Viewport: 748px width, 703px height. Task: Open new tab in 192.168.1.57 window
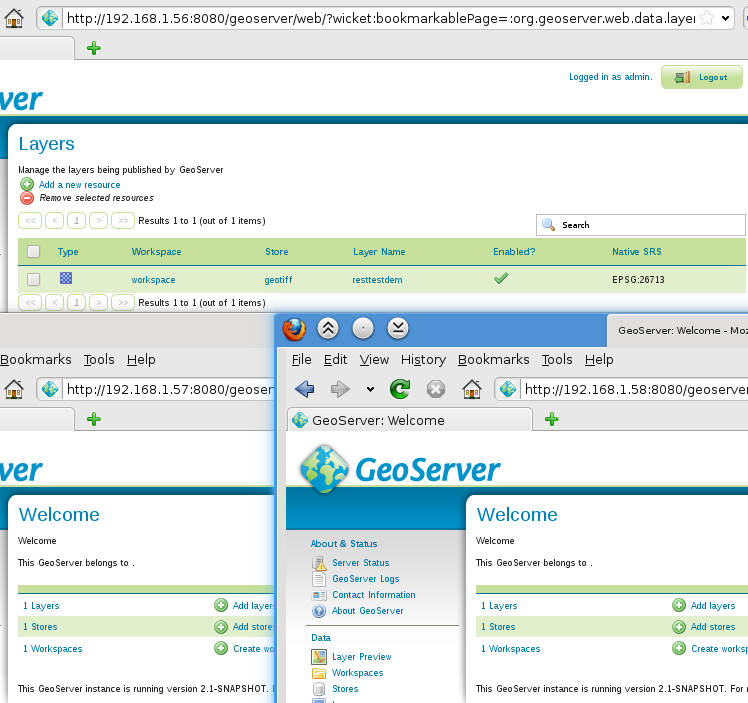click(94, 420)
